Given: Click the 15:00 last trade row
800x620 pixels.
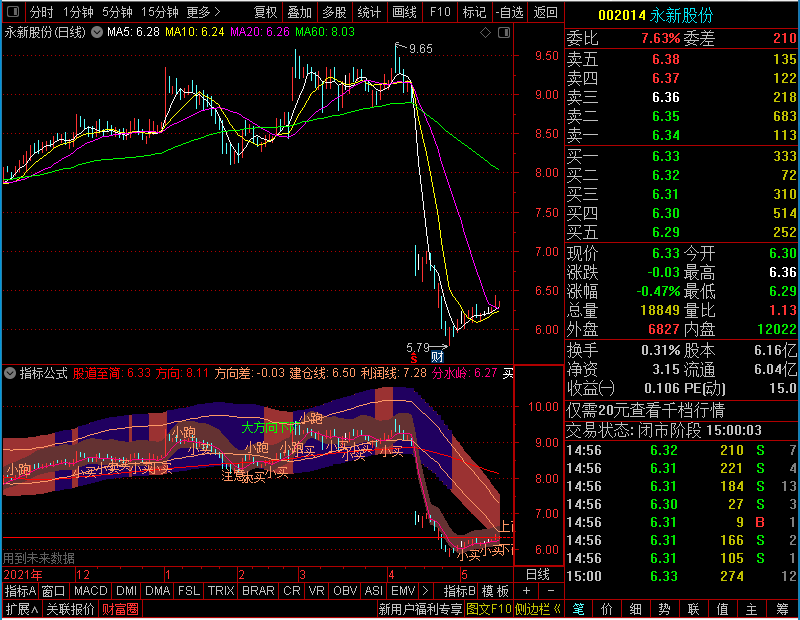Looking at the screenshot, I should click(682, 576).
